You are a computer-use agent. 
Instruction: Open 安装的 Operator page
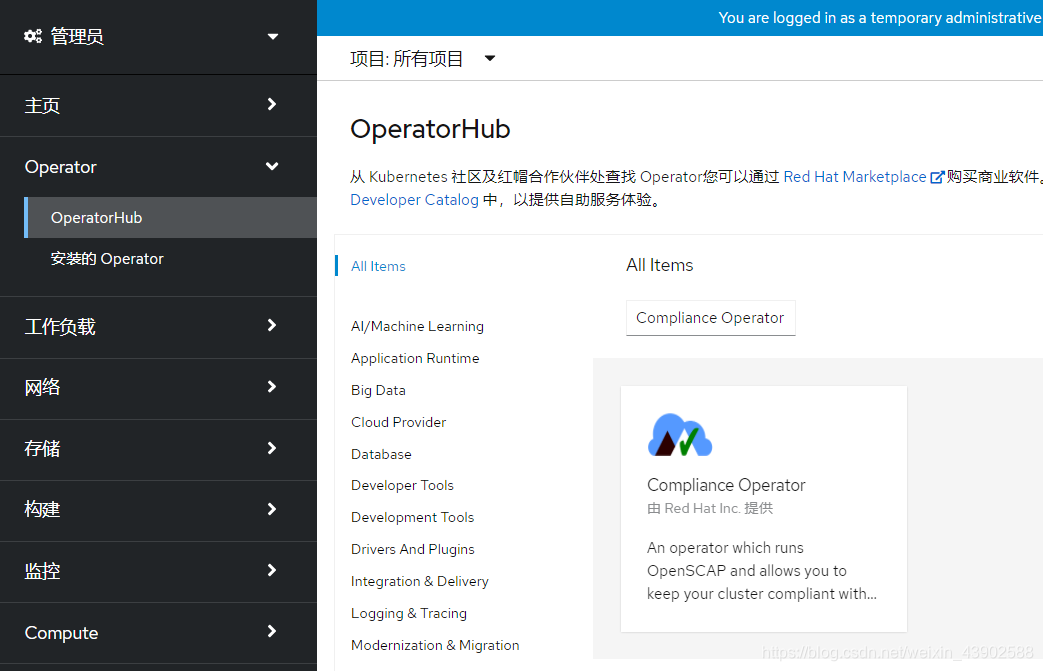point(107,259)
